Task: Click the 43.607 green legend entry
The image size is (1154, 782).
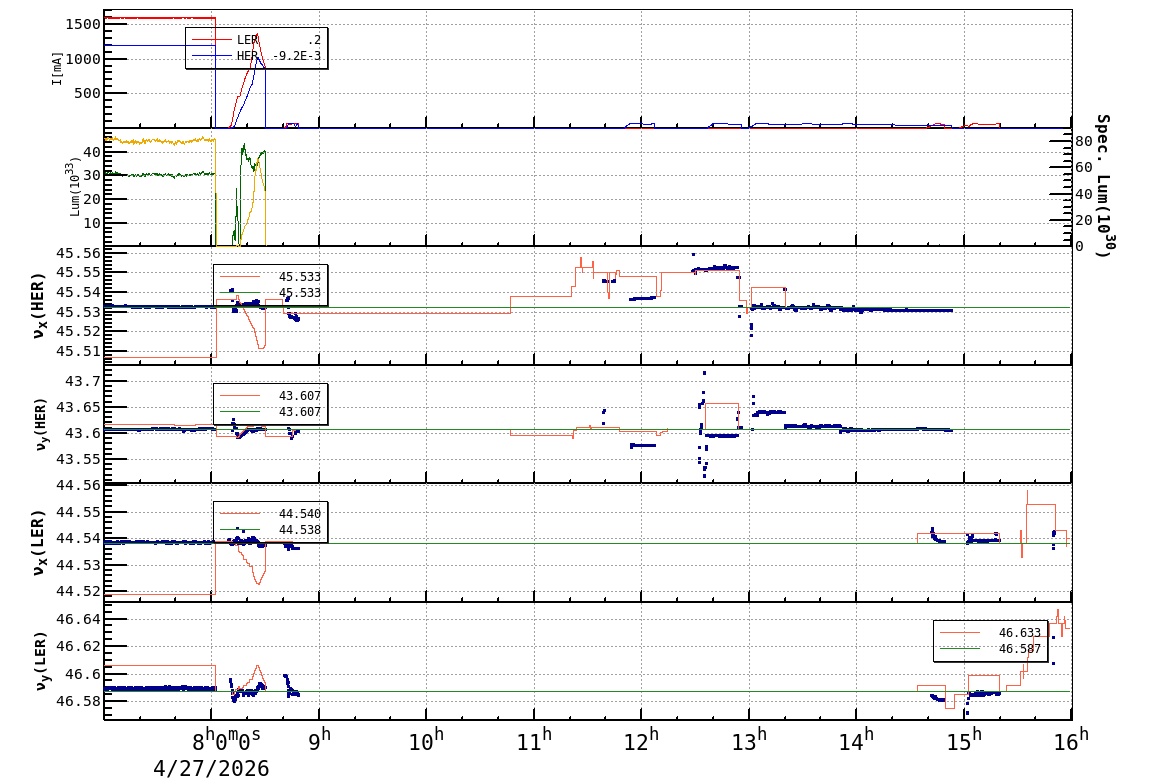Action: pos(270,411)
